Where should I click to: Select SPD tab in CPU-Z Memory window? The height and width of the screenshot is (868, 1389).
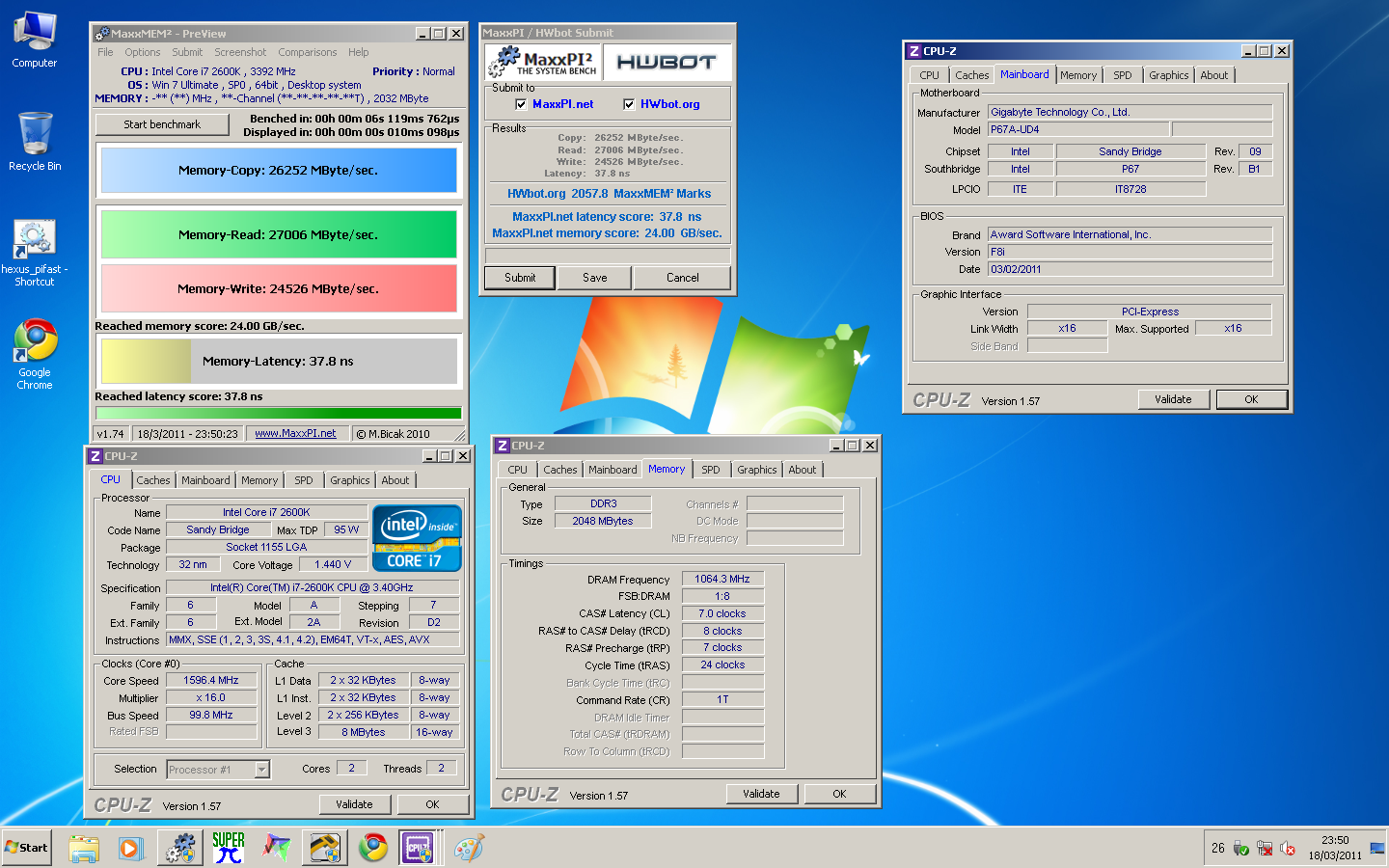(711, 470)
